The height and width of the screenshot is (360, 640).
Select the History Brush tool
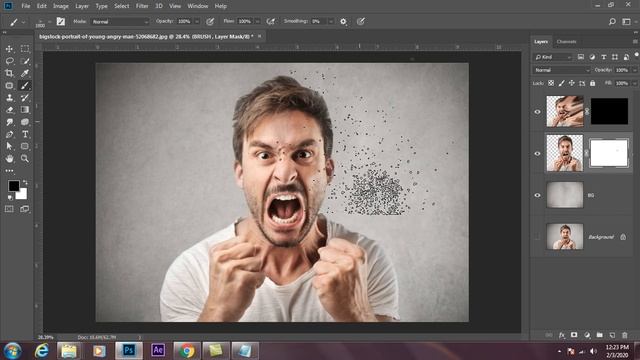[25, 98]
